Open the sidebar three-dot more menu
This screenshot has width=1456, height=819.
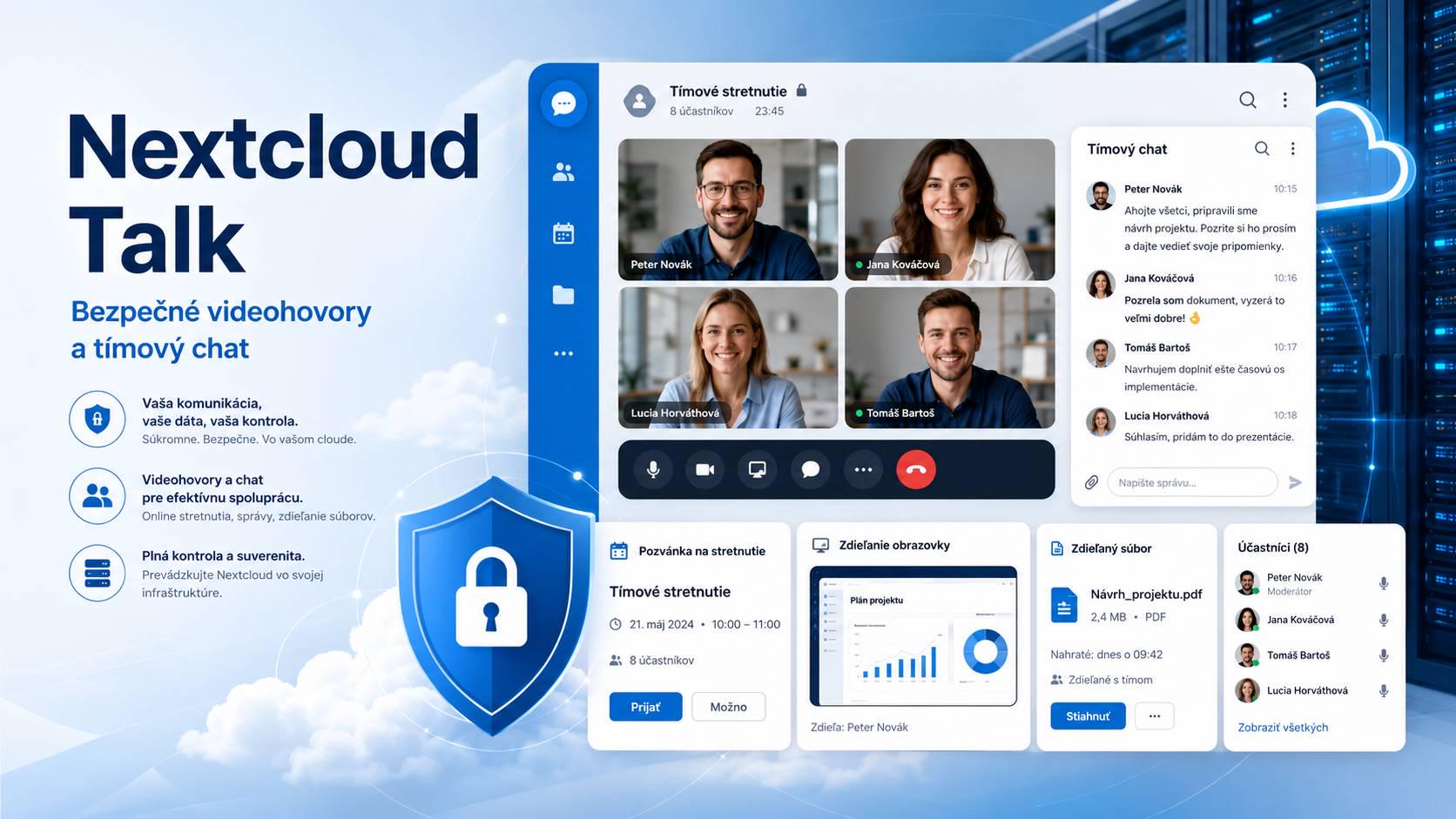(563, 353)
